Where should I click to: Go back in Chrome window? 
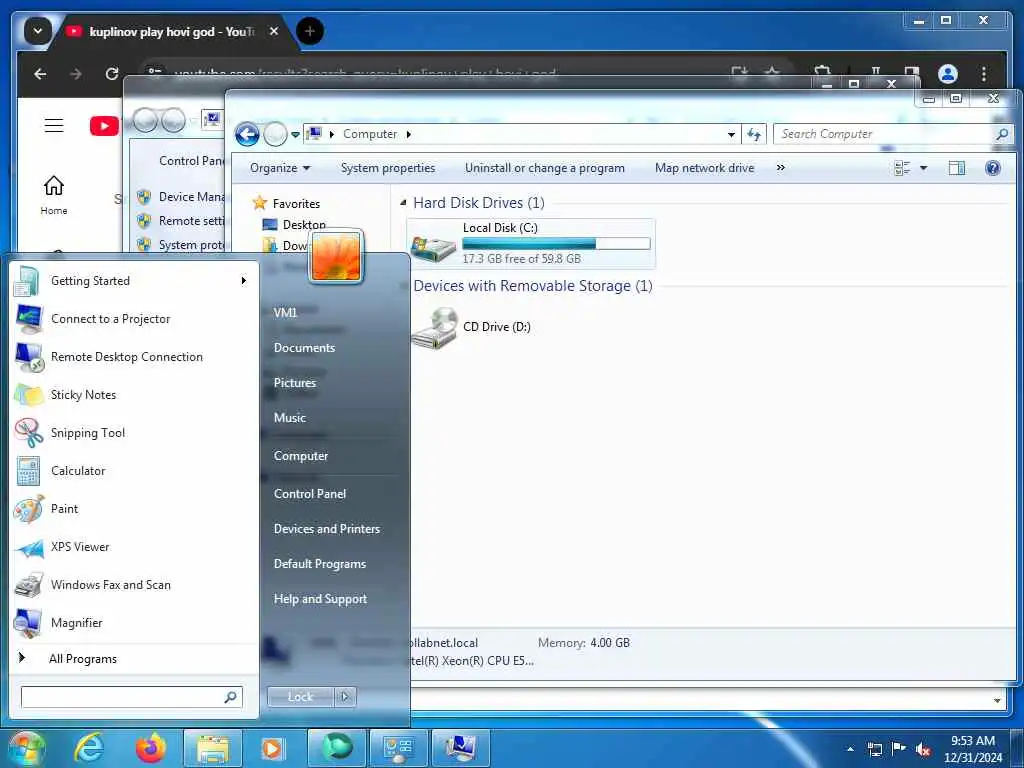point(40,74)
